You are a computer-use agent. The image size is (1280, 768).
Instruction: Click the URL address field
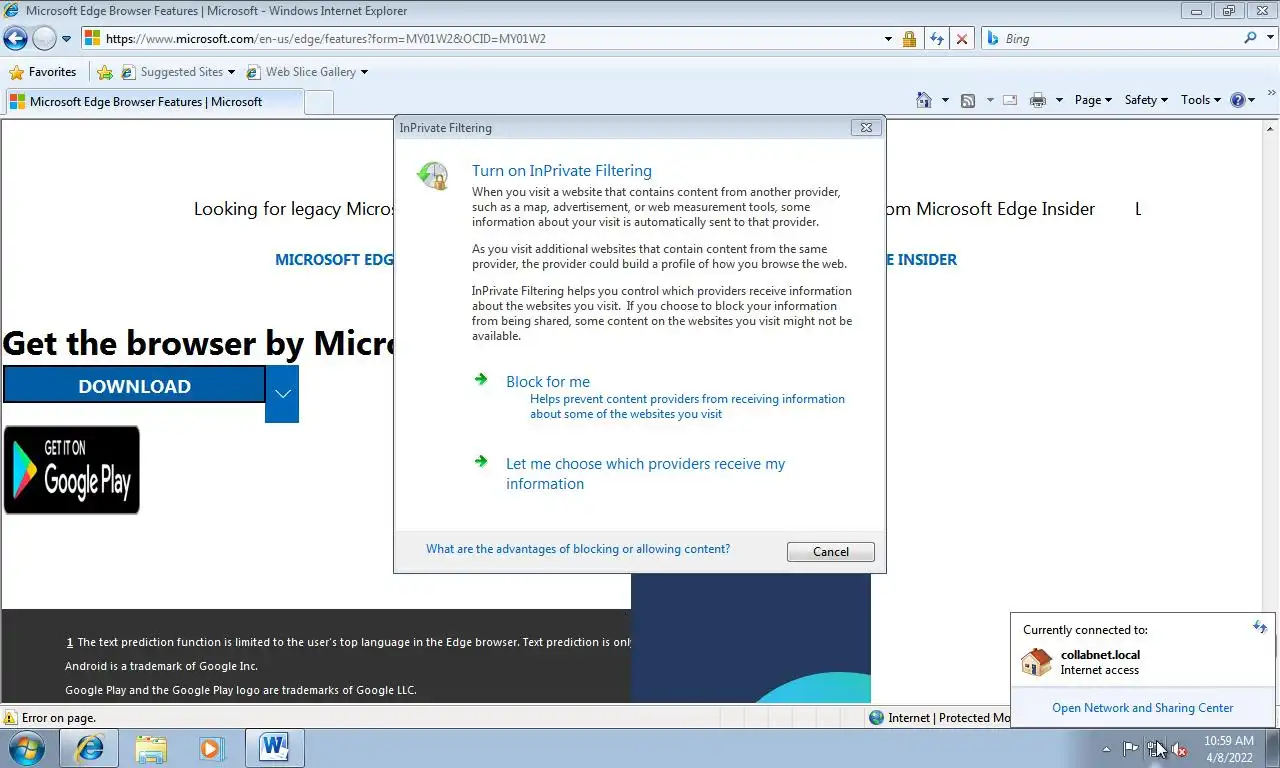click(480, 39)
